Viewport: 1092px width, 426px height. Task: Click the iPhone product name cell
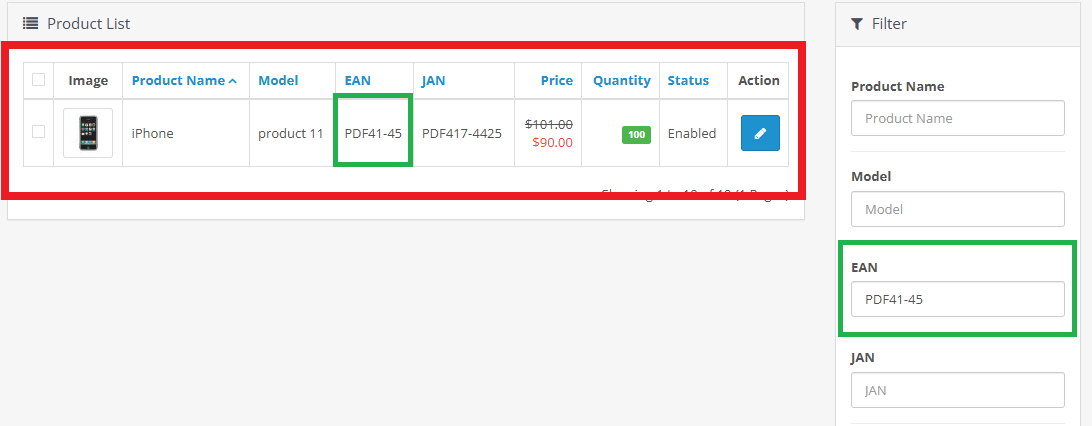click(153, 133)
